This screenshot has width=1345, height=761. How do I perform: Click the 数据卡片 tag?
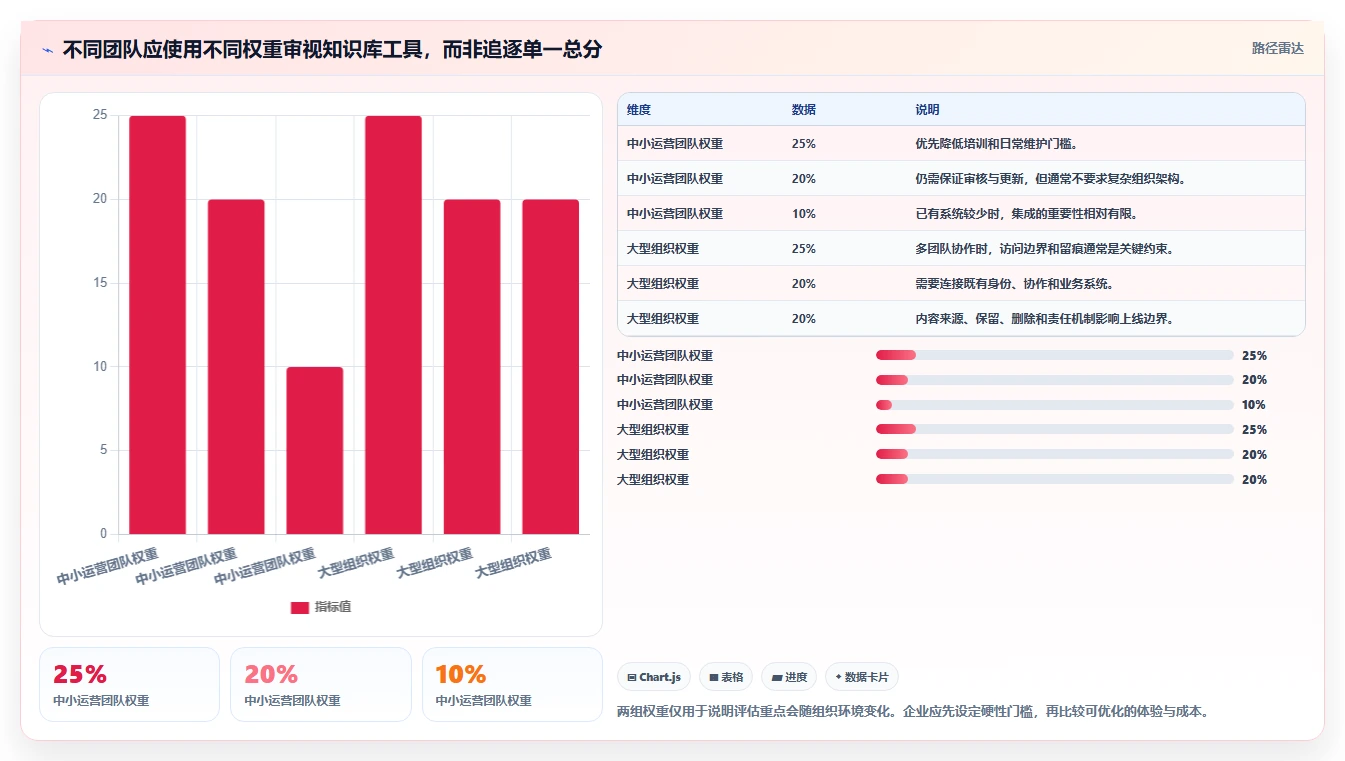(861, 677)
